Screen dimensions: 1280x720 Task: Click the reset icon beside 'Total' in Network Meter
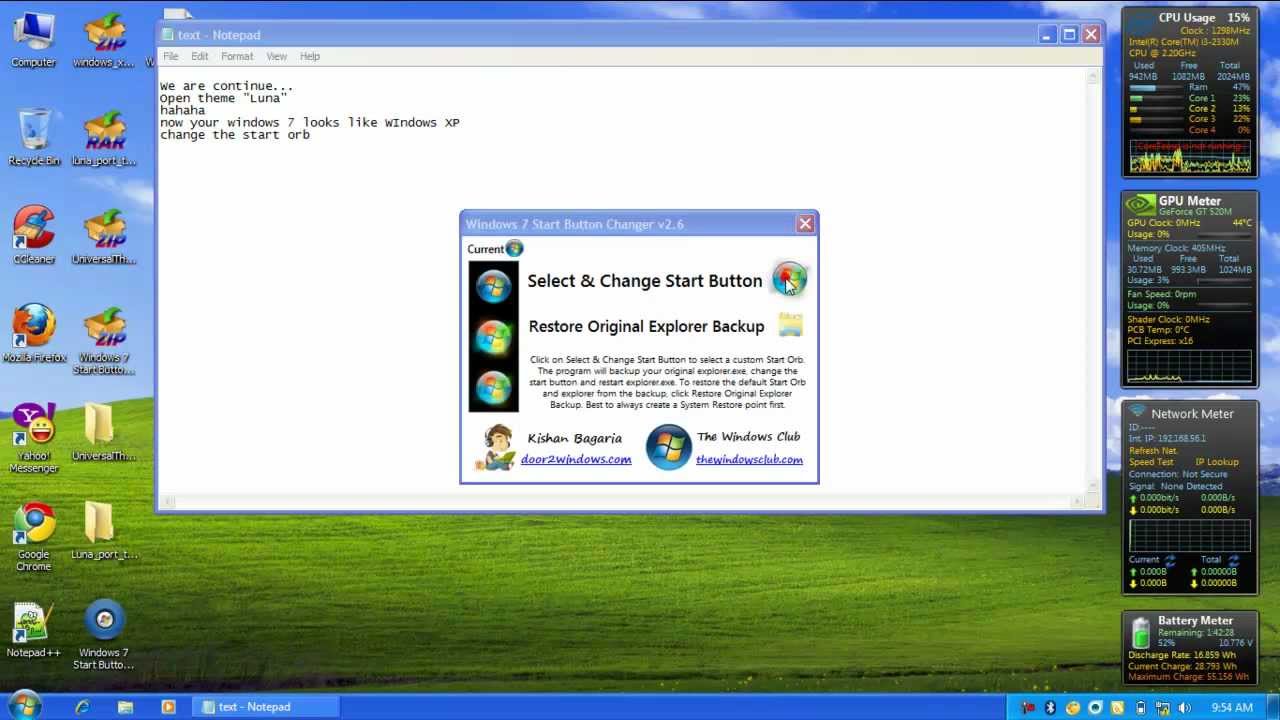point(1233,560)
